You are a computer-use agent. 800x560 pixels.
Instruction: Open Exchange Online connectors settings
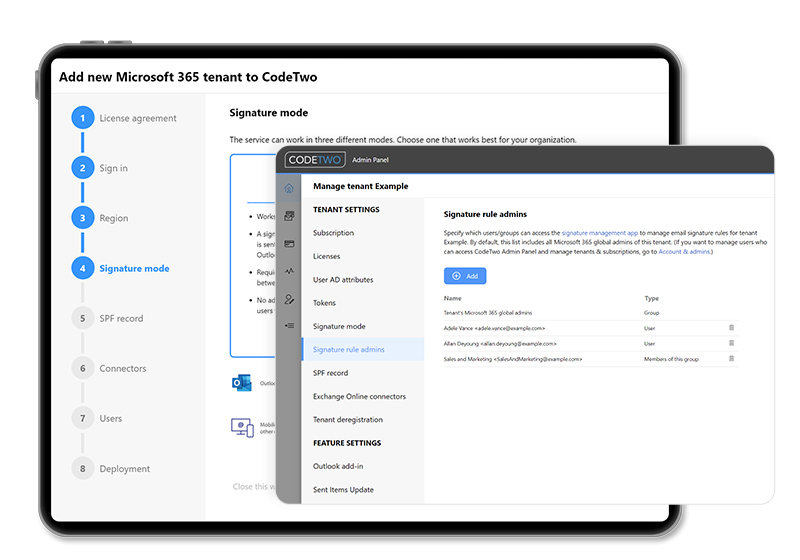tap(359, 396)
